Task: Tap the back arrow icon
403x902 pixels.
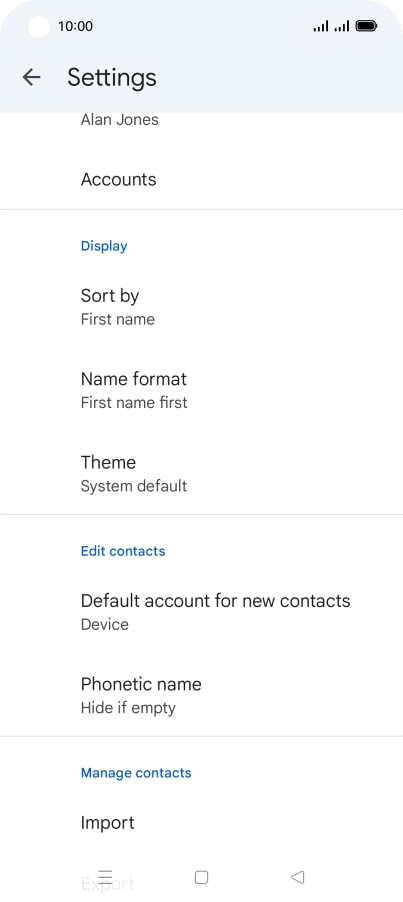Action: coord(31,77)
